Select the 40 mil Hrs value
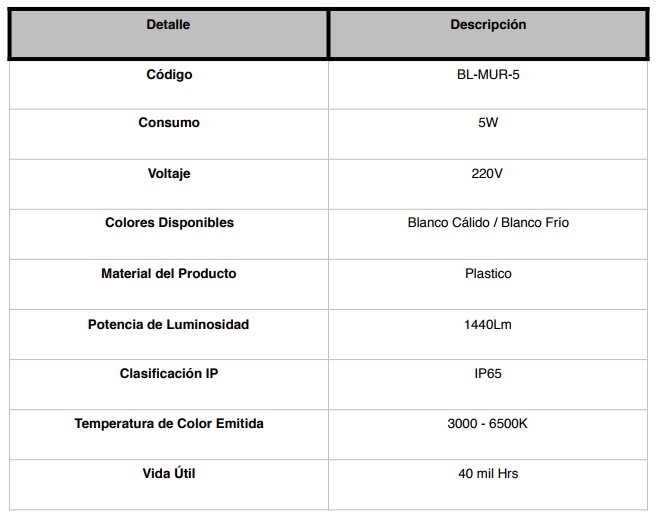662x528 pixels. click(x=488, y=474)
